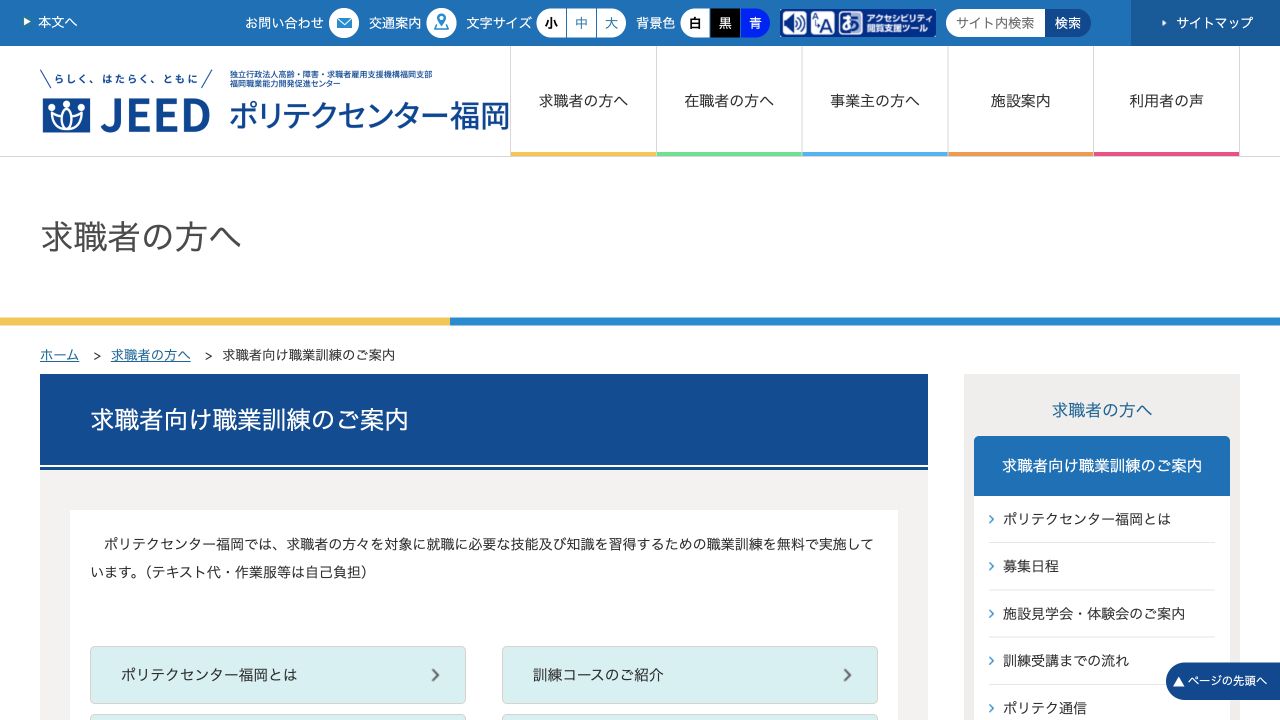This screenshot has height=720, width=1280.
Task: Open ポリテクセンター福岡とは card button
Action: pyautogui.click(x=278, y=675)
